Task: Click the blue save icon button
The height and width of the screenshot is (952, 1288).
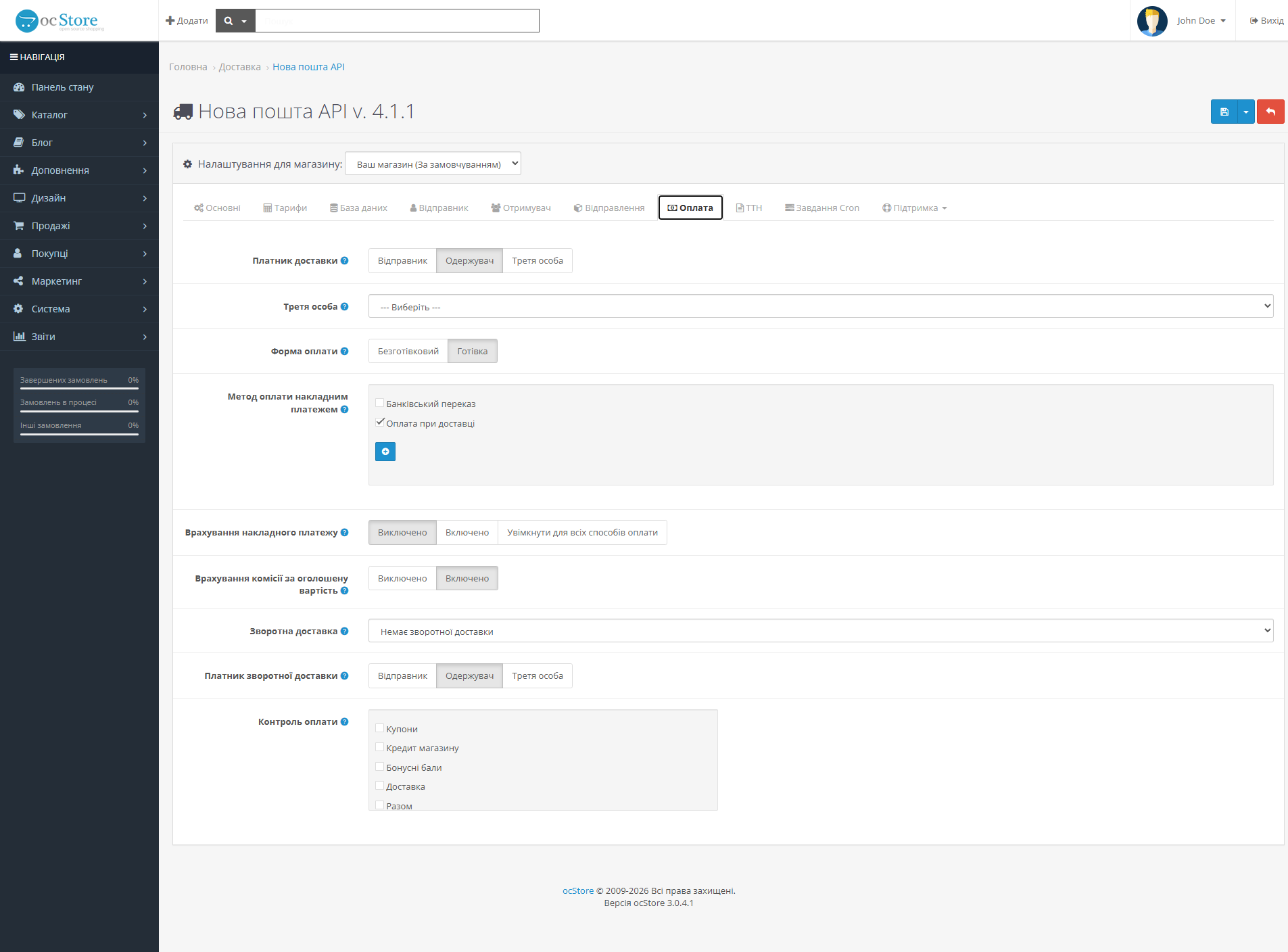Action: 1224,112
